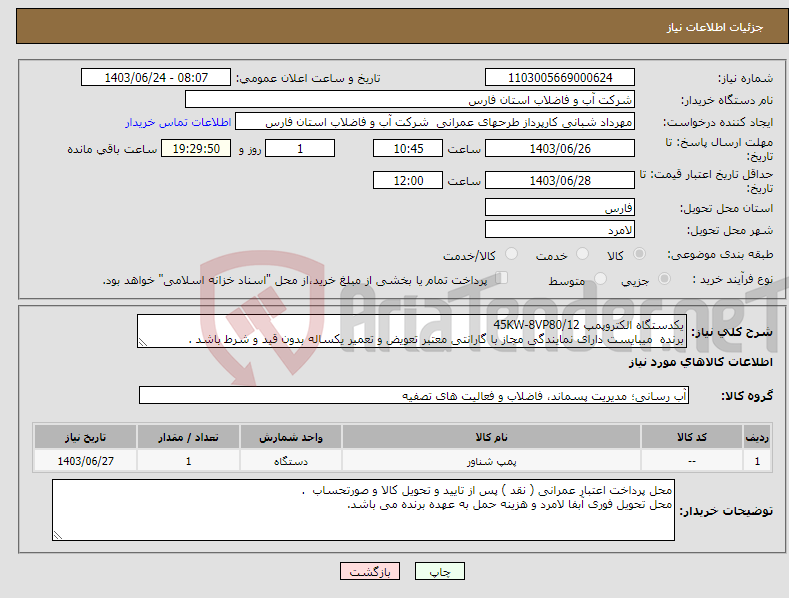Click the واحد شمارش column header
The height and width of the screenshot is (598, 789).
pos(291,437)
